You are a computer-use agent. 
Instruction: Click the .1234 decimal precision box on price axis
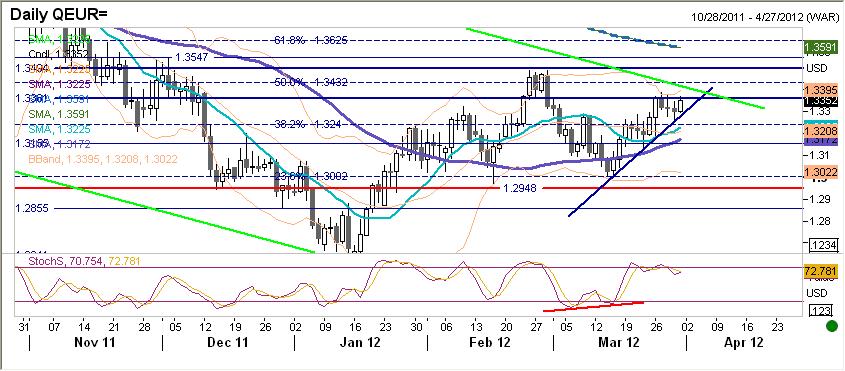[x=824, y=245]
